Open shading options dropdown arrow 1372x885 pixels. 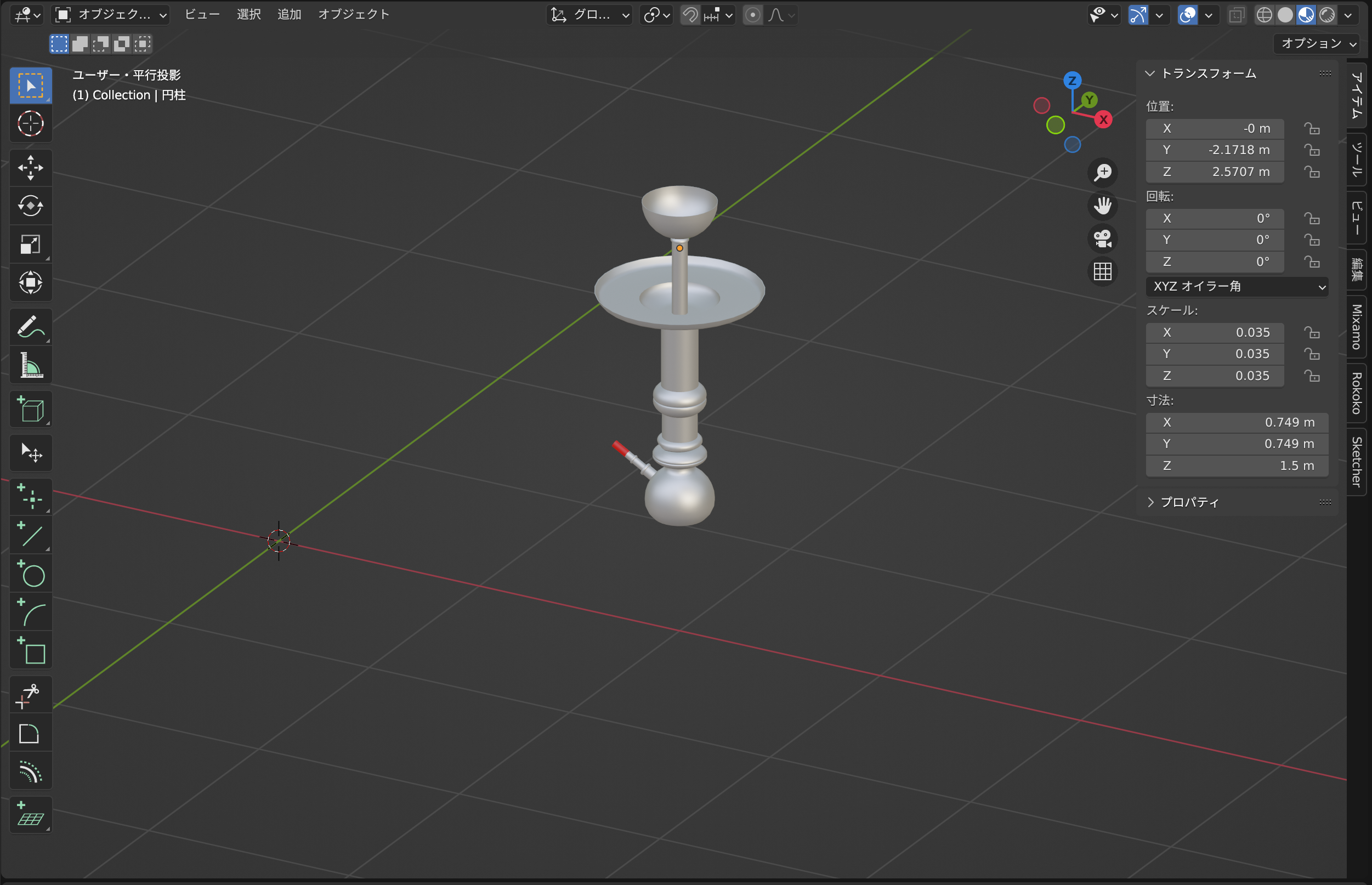1348,15
